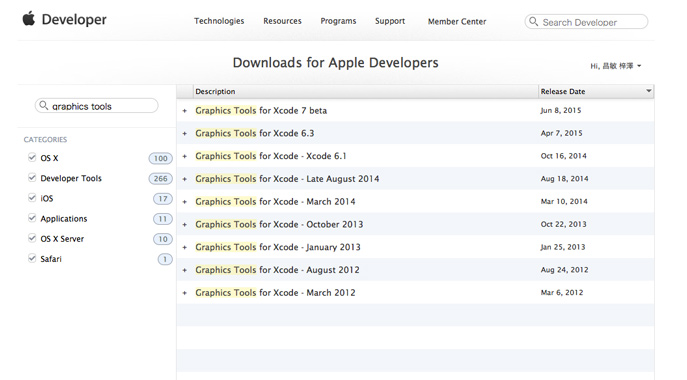This screenshot has height=380, width=687.
Task: Open Graphics Tools for Xcode - March 2014 link
Action: click(275, 202)
